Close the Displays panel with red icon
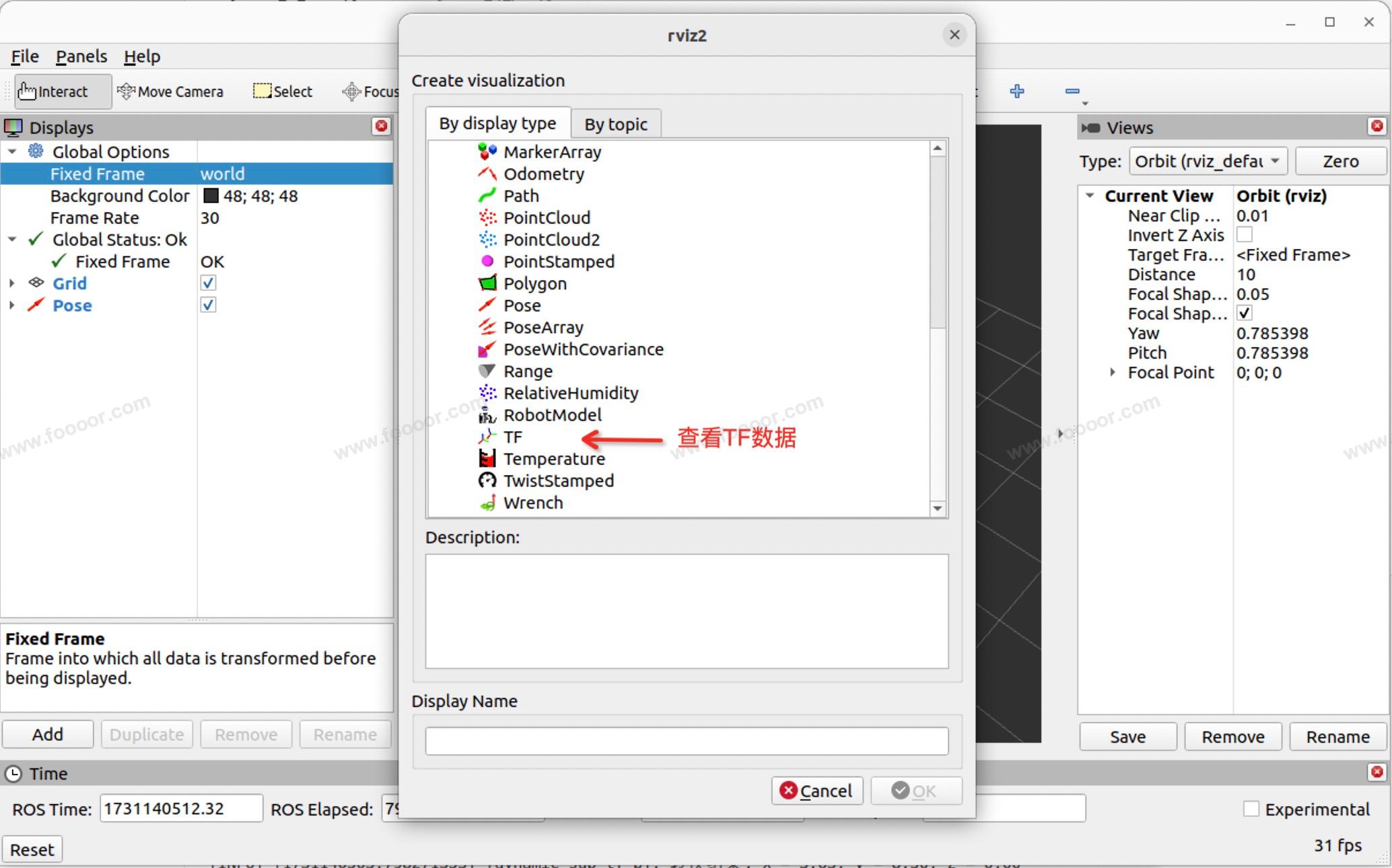 pos(382,126)
